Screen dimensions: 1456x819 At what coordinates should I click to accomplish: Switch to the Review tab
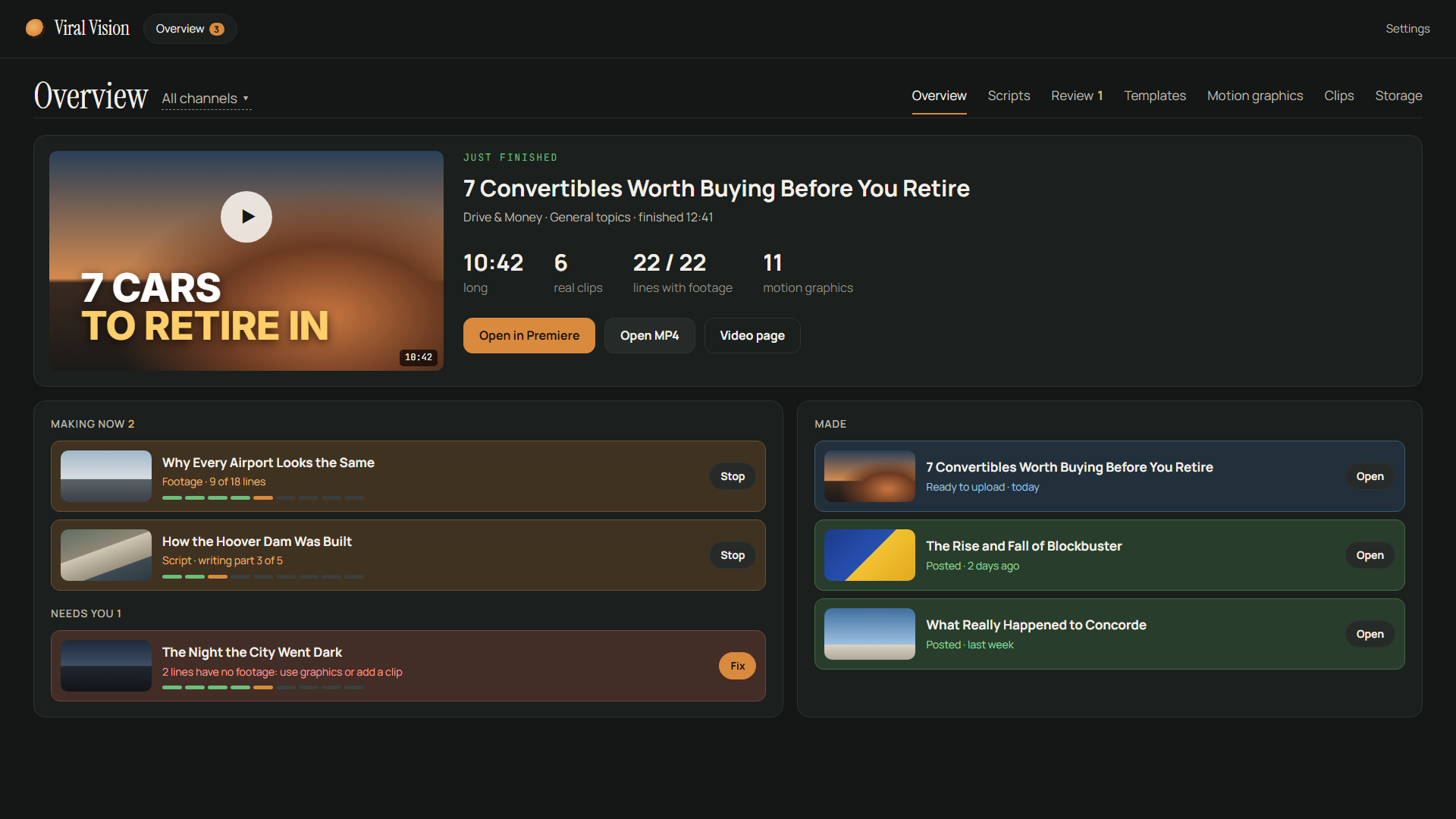(x=1077, y=96)
